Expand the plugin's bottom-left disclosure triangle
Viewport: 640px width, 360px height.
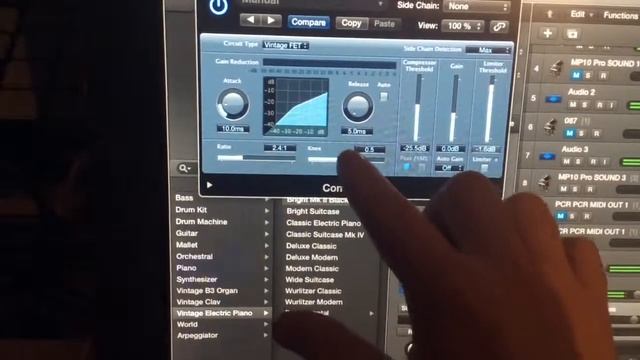pyautogui.click(x=209, y=185)
